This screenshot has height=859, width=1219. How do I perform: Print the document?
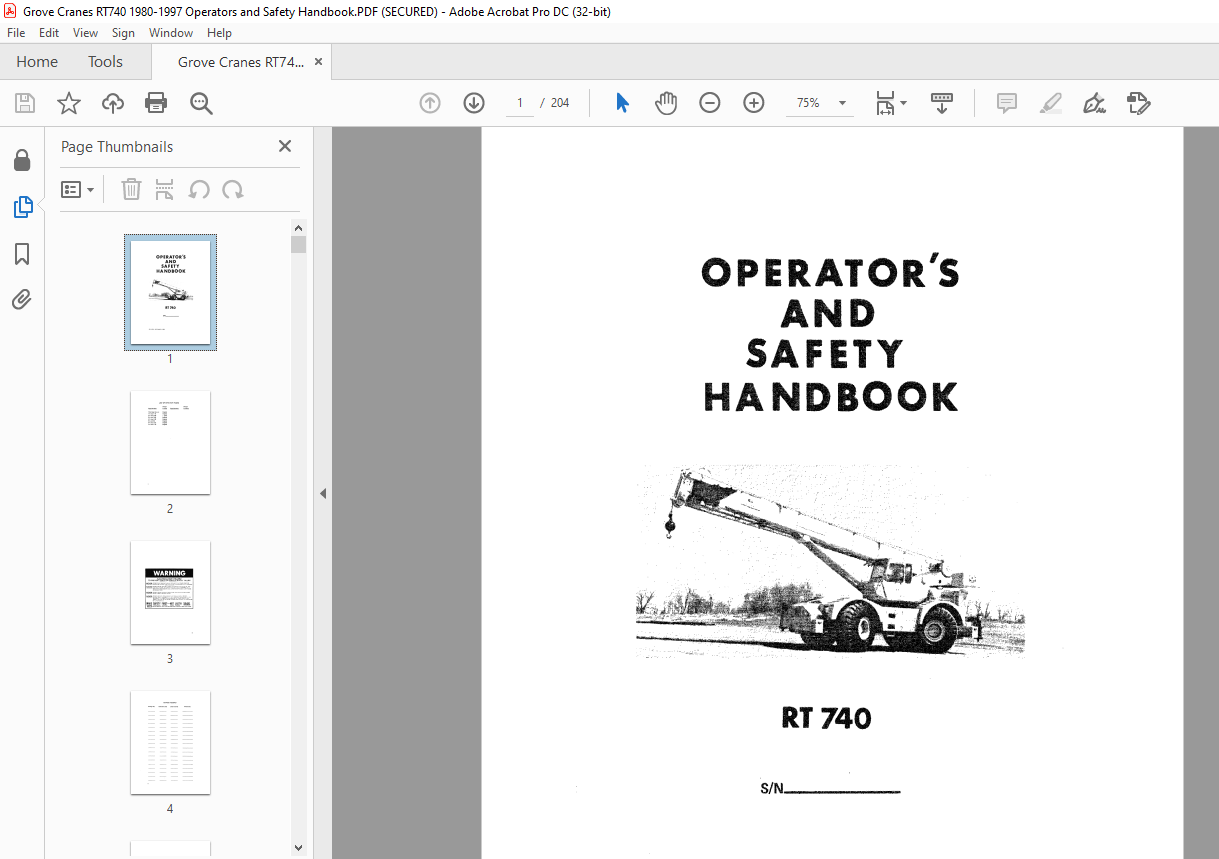pyautogui.click(x=156, y=103)
